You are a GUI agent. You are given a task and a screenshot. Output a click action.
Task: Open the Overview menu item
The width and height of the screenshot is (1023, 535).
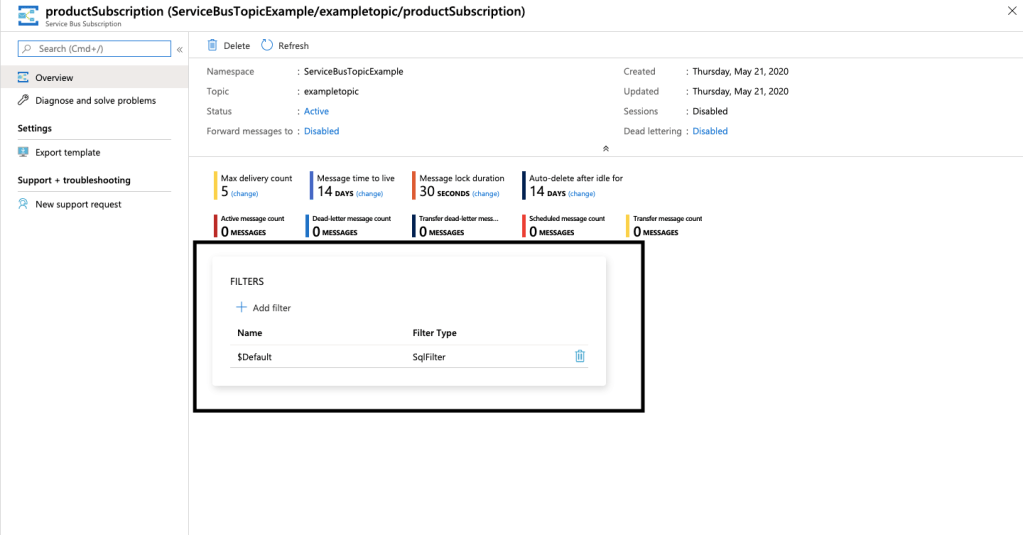click(x=54, y=78)
